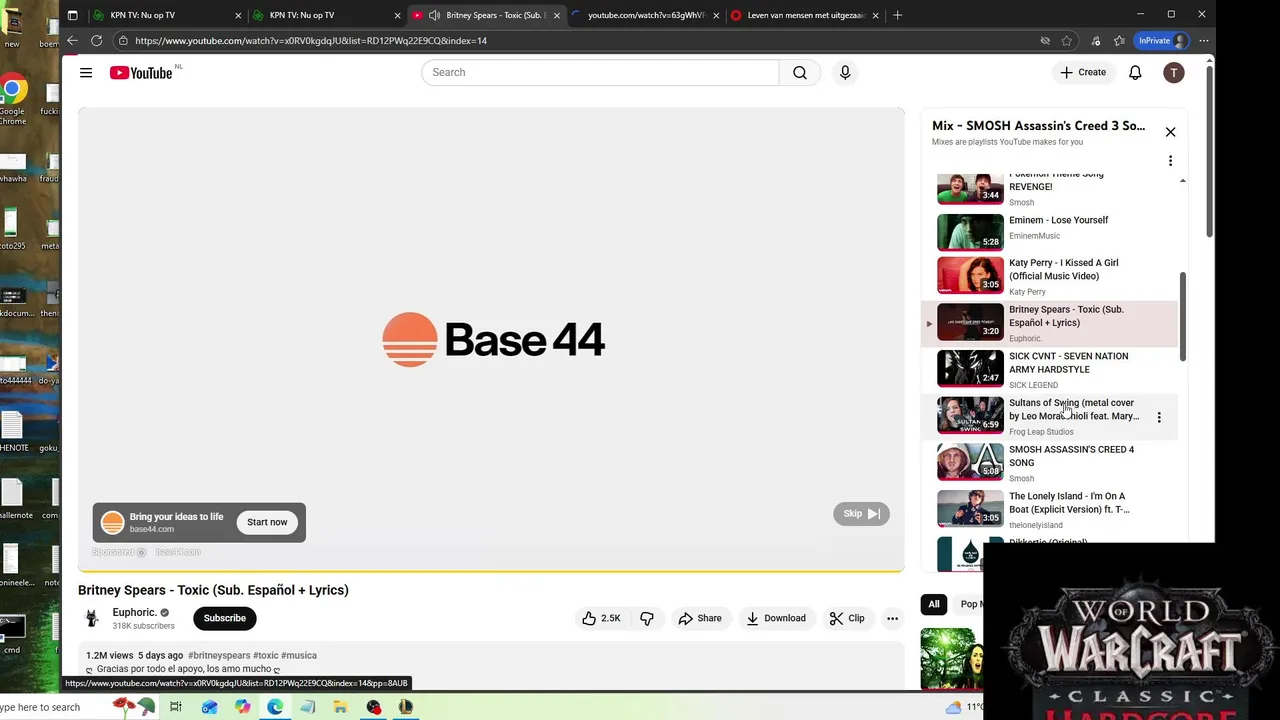
Task: Start voice search with the microphone
Action: (845, 72)
